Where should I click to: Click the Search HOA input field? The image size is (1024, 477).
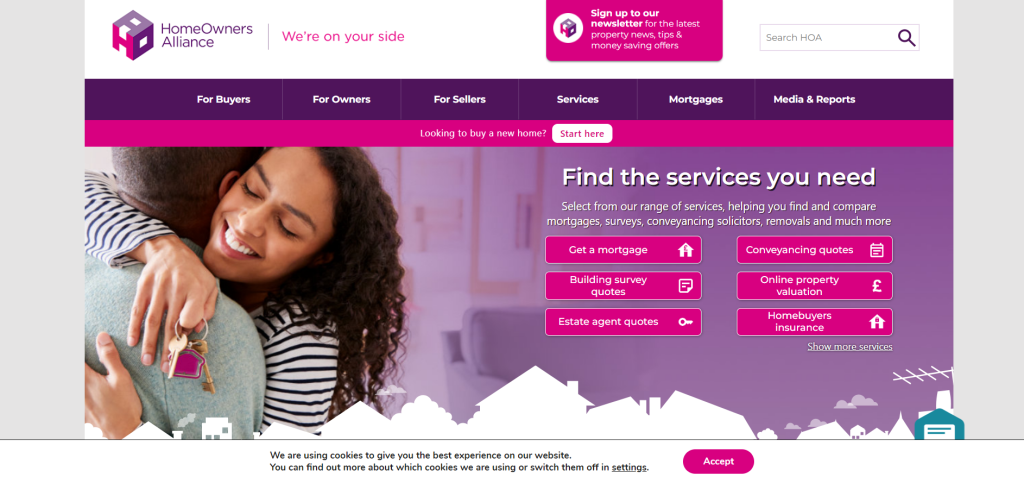coord(827,38)
